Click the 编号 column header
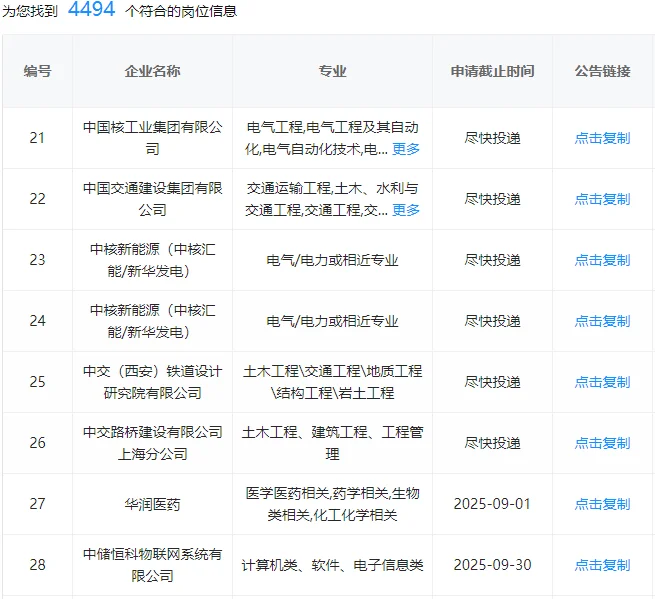The width and height of the screenshot is (655, 599). coord(38,71)
